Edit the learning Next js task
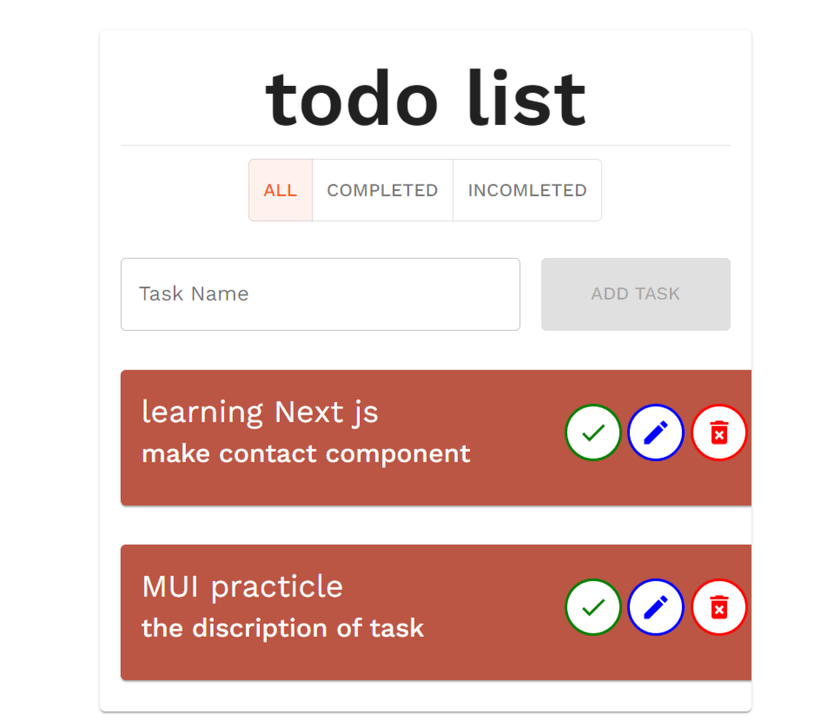 point(655,432)
